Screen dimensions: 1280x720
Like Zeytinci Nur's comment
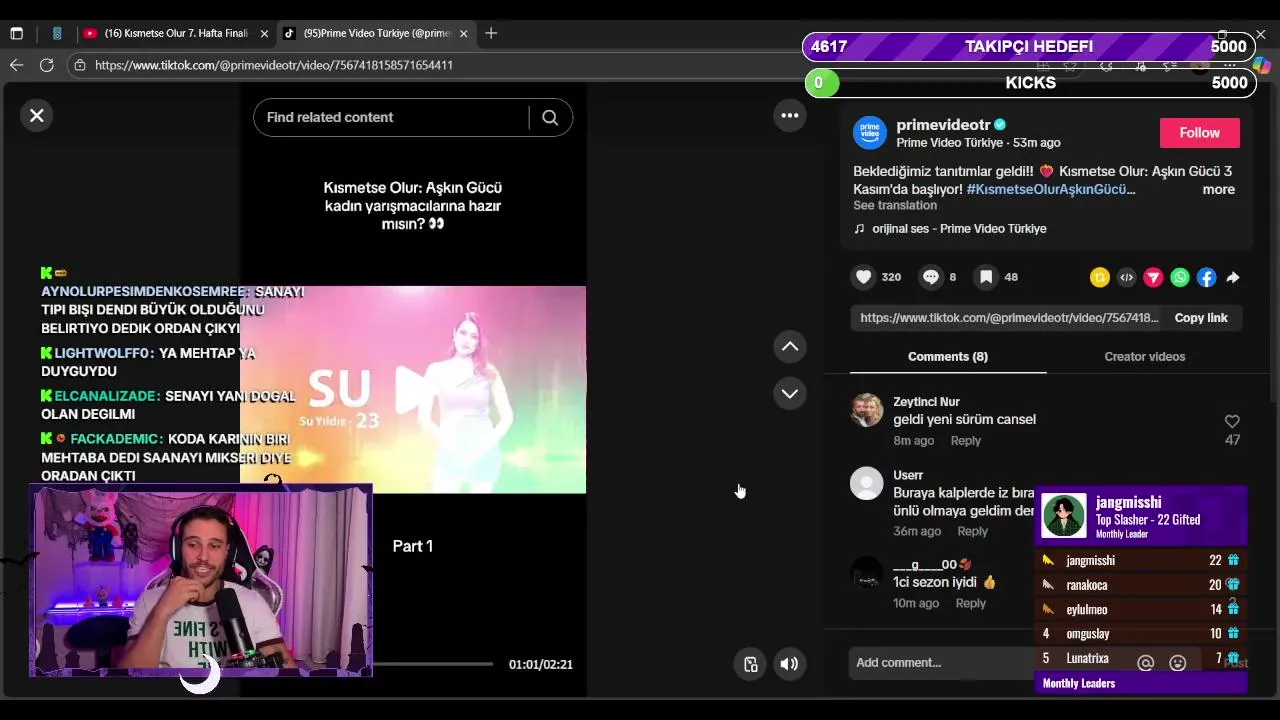(x=1232, y=422)
